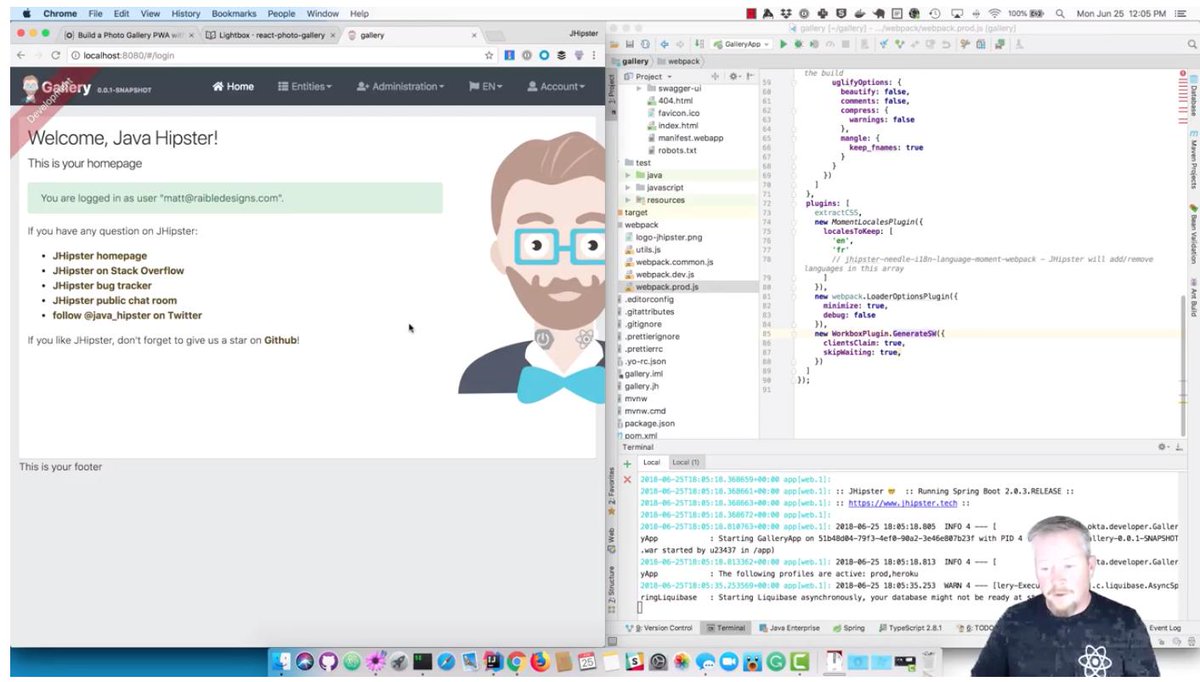Open Safari from the Dock
This screenshot has height=682, width=1200.
coord(446,662)
